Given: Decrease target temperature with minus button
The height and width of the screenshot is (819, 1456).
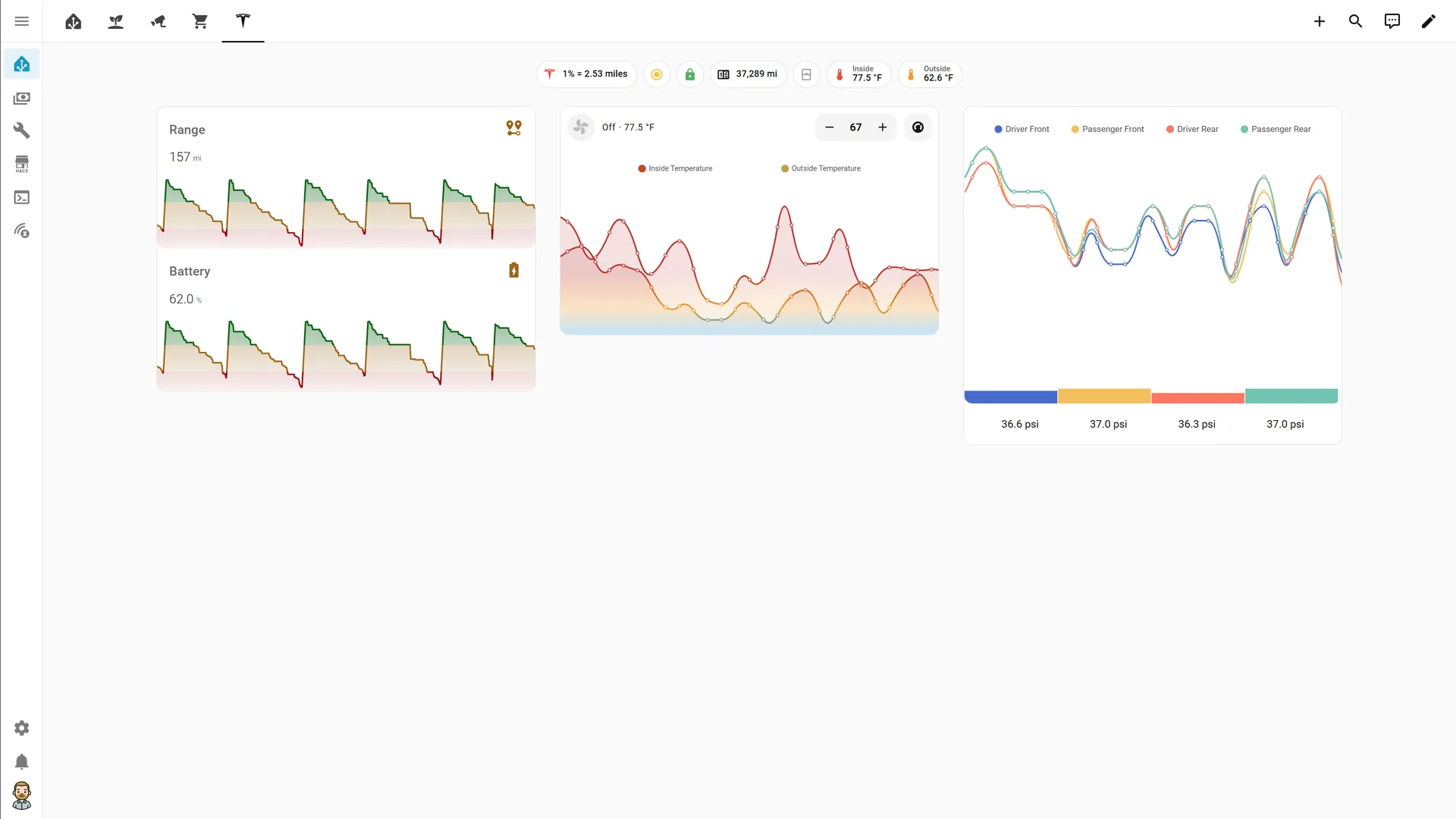Looking at the screenshot, I should (x=830, y=127).
